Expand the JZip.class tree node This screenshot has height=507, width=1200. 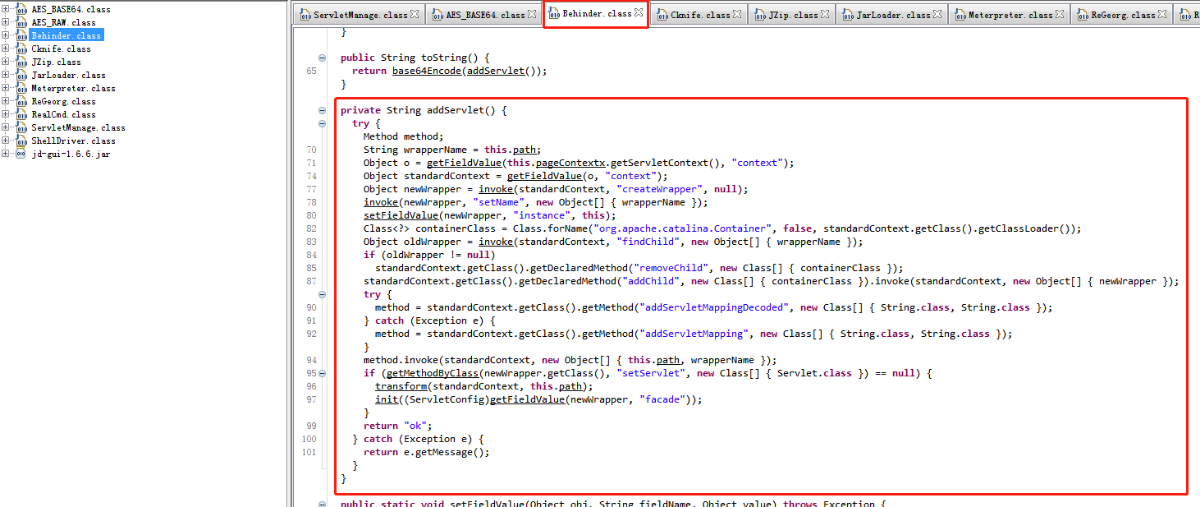pos(5,61)
